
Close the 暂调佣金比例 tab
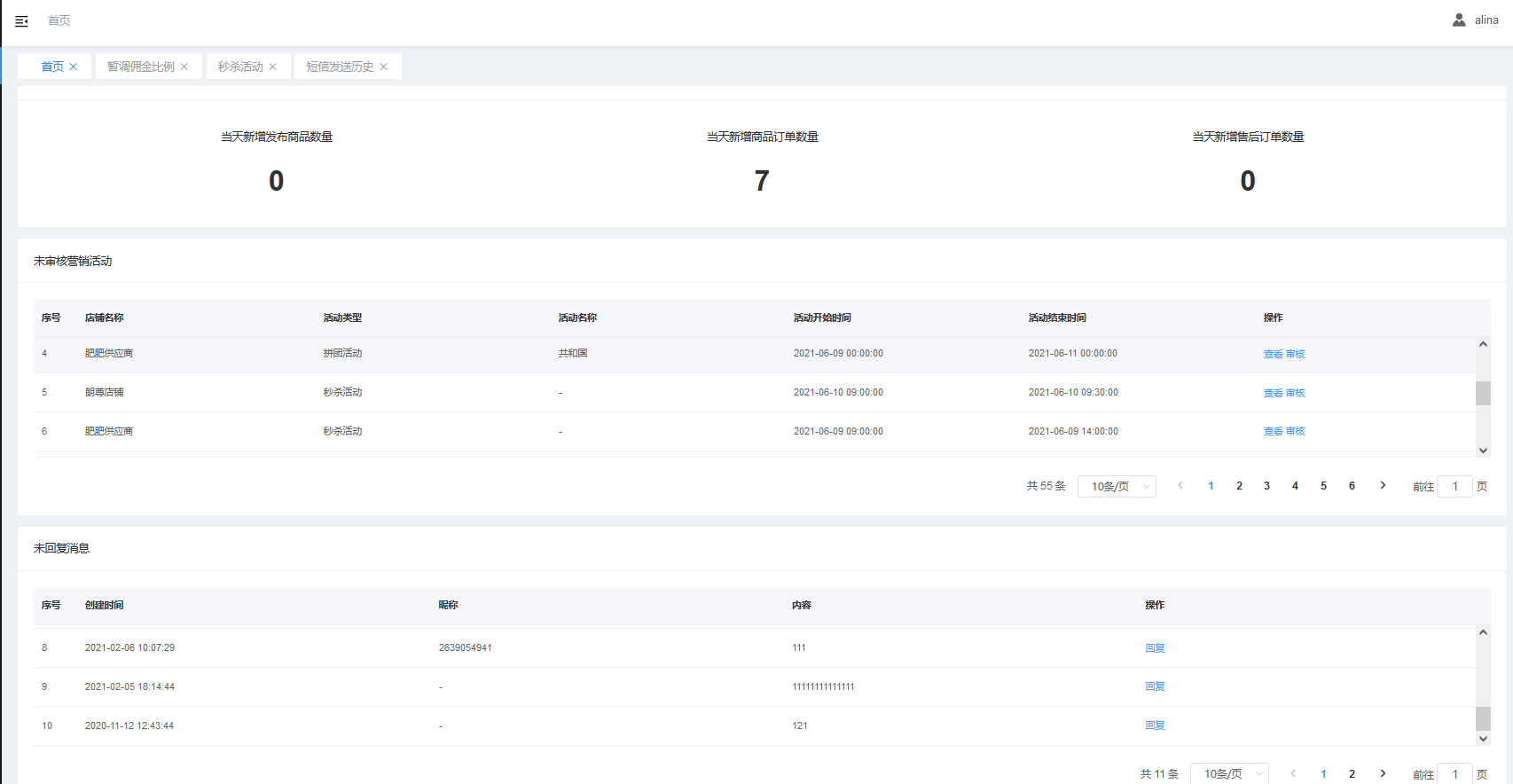point(184,67)
